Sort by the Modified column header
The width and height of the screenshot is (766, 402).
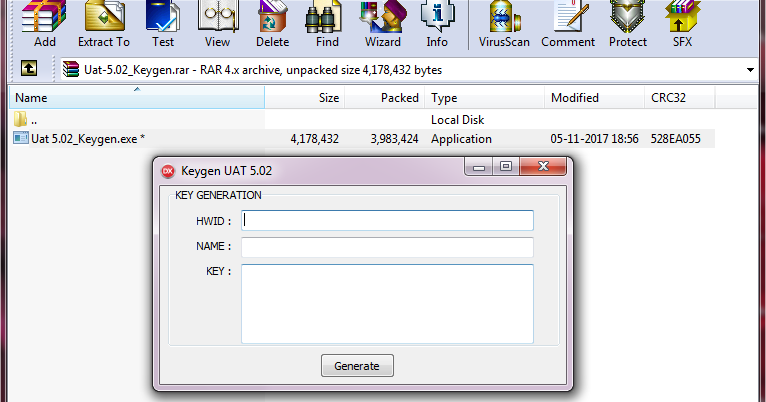point(595,98)
